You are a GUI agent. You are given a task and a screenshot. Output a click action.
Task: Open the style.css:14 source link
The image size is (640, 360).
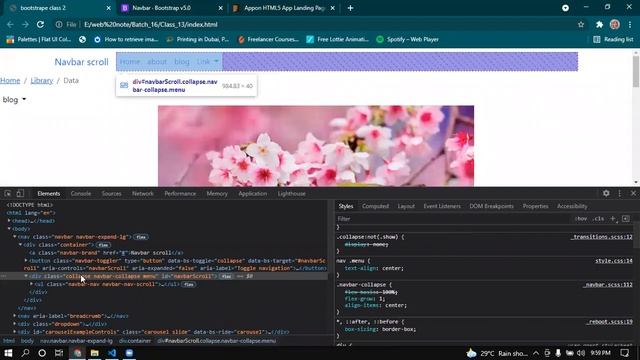click(x=613, y=260)
